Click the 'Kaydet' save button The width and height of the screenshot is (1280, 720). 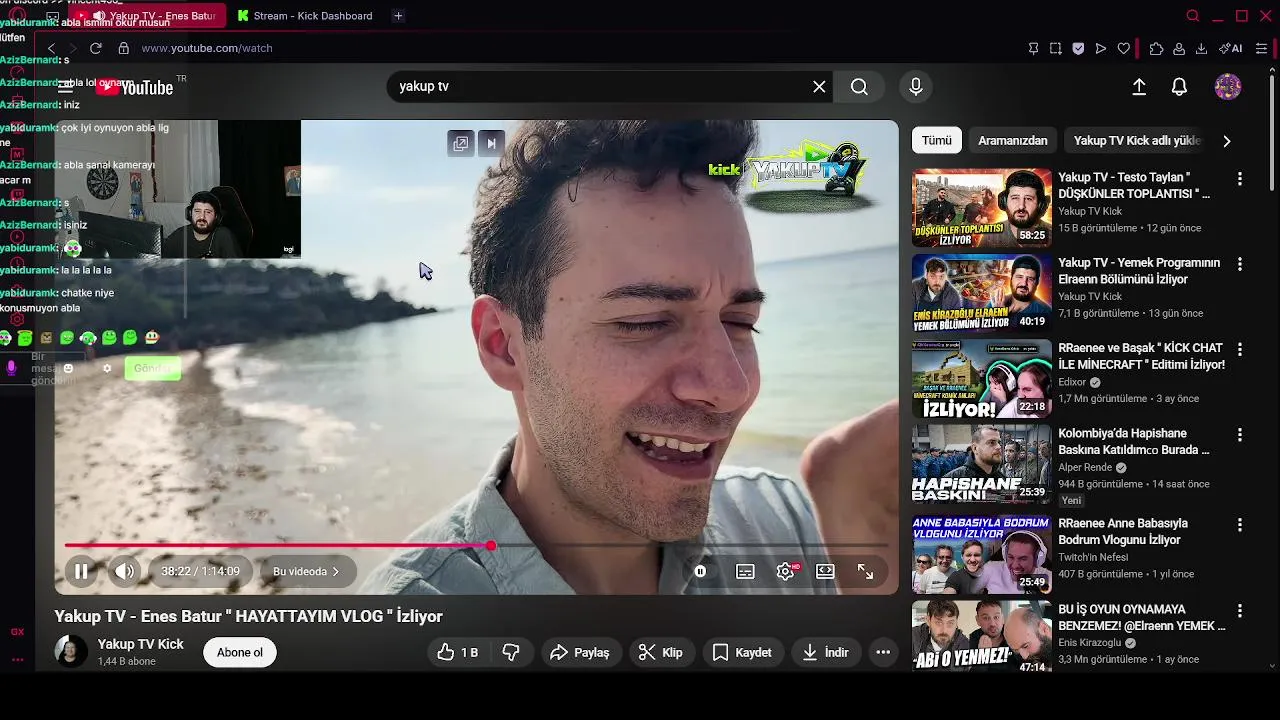pos(742,653)
